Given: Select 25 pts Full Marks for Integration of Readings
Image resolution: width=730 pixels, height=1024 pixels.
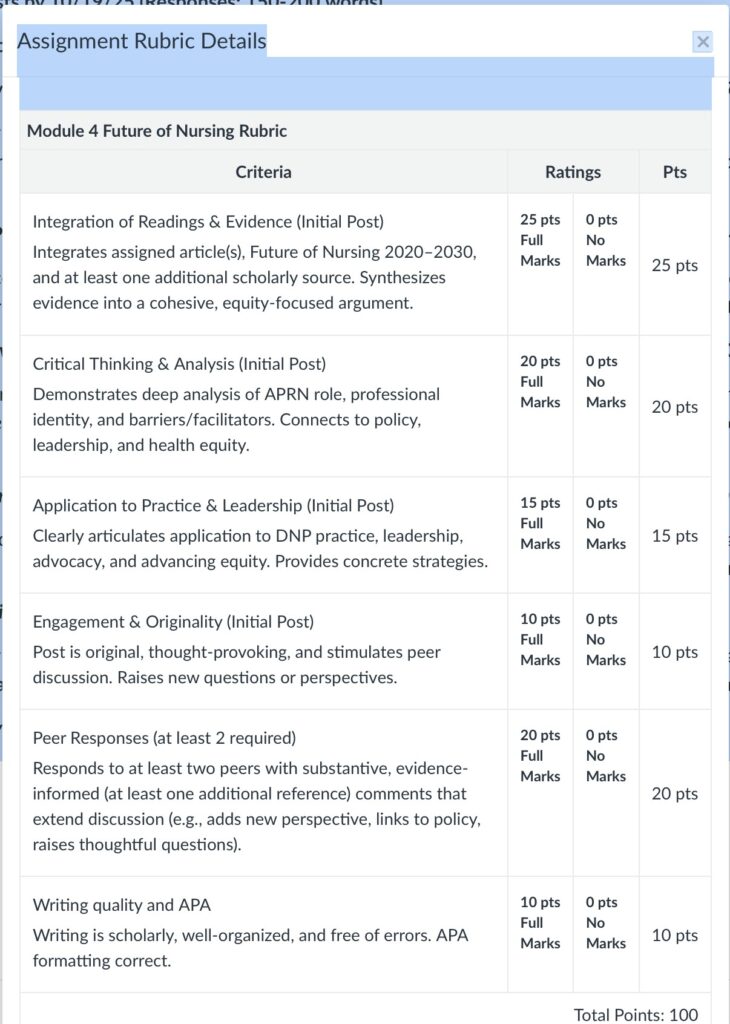Looking at the screenshot, I should point(540,240).
